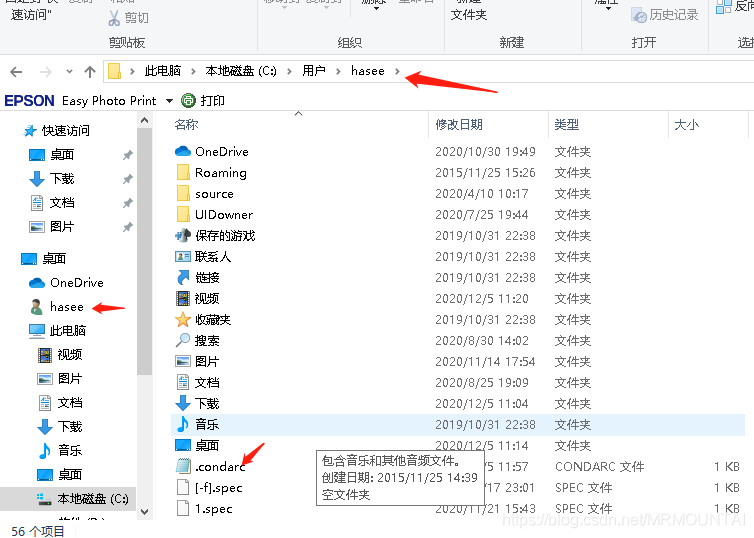Select the 链接 links folder icon
This screenshot has width=754, height=538.
(x=183, y=277)
